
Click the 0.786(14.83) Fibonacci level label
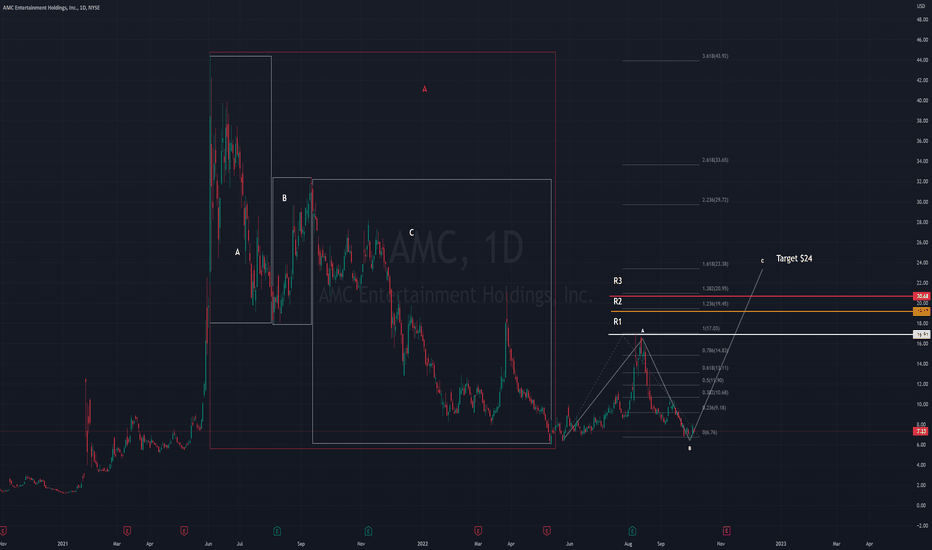tap(715, 351)
